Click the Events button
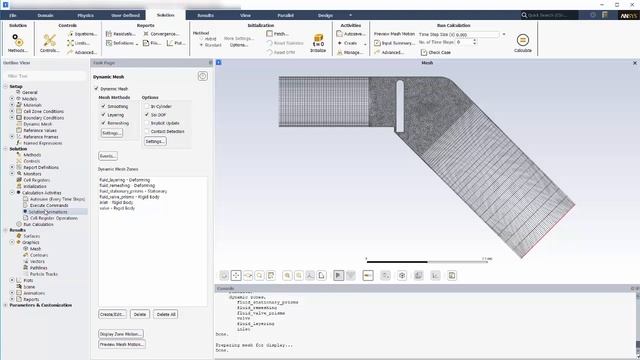Viewport: 640px width, 360px height. pyautogui.click(x=108, y=156)
